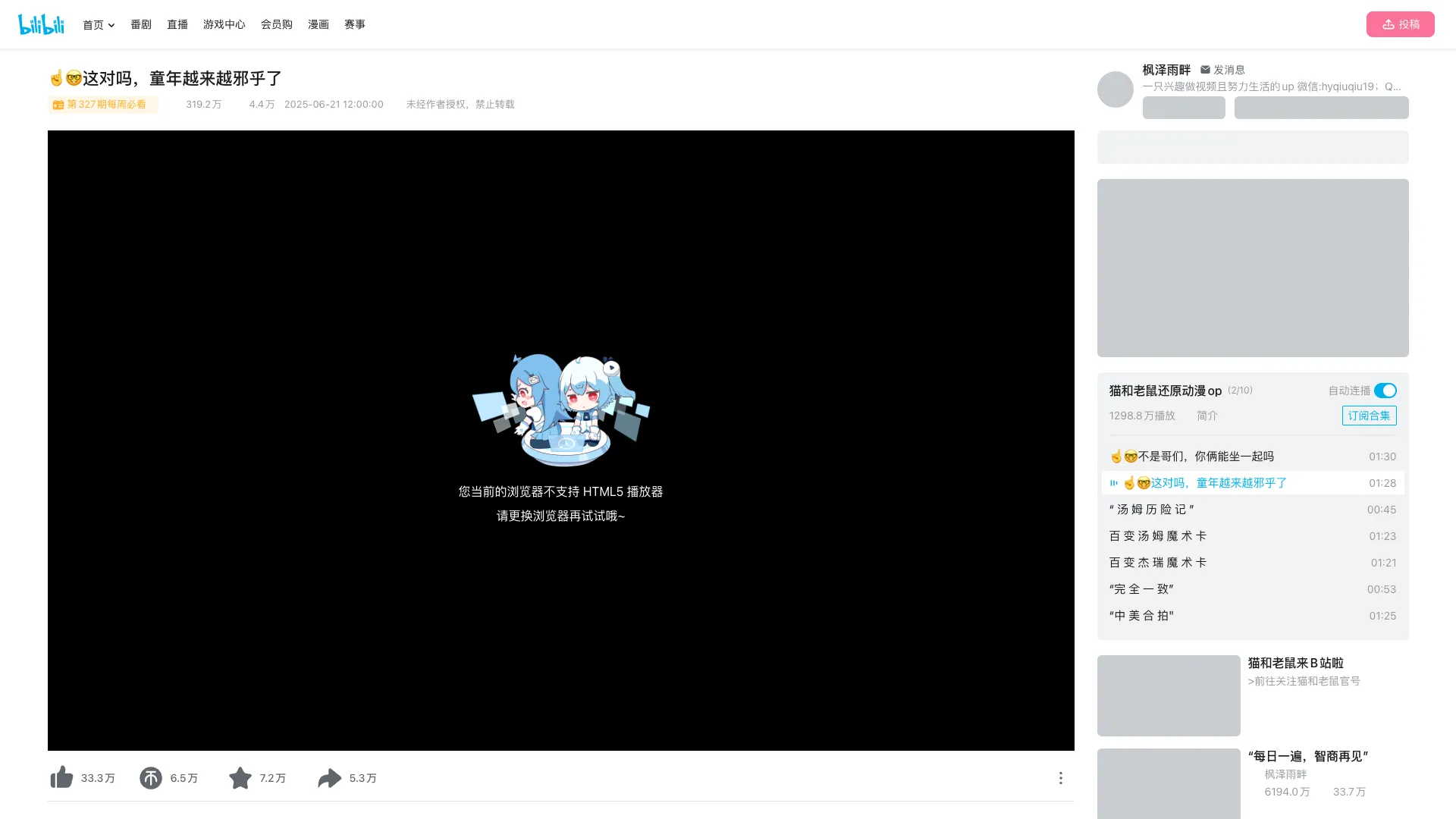Image resolution: width=1456 pixels, height=819 pixels.
Task: Open the 番剧 navigation item
Action: (x=141, y=24)
